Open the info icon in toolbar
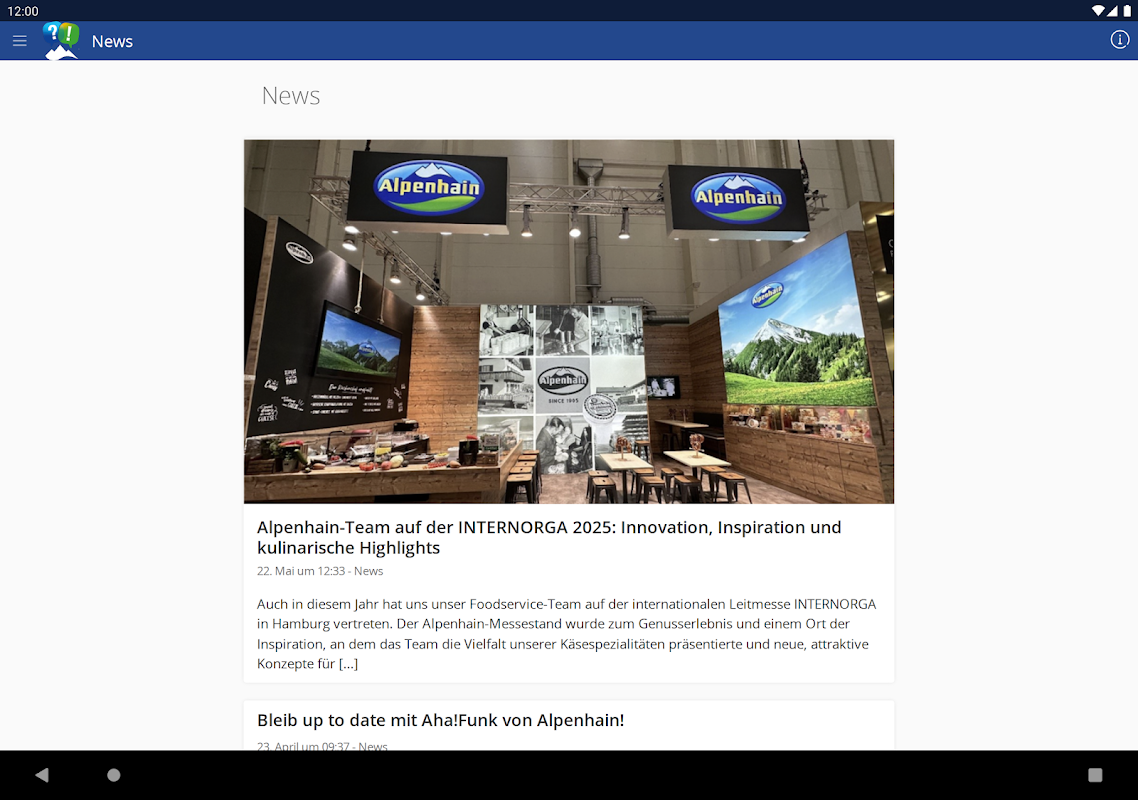 click(x=1119, y=40)
